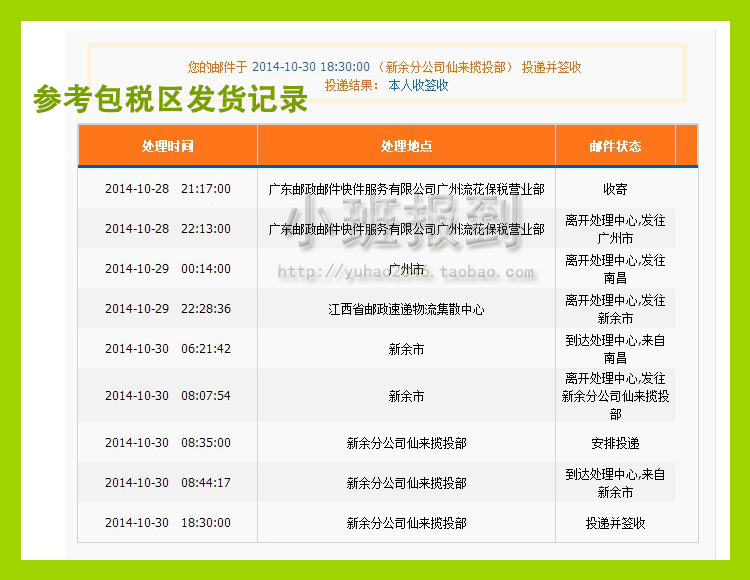The width and height of the screenshot is (750, 580).
Task: Click 投递并签收 status in the last table row
Action: (x=615, y=523)
